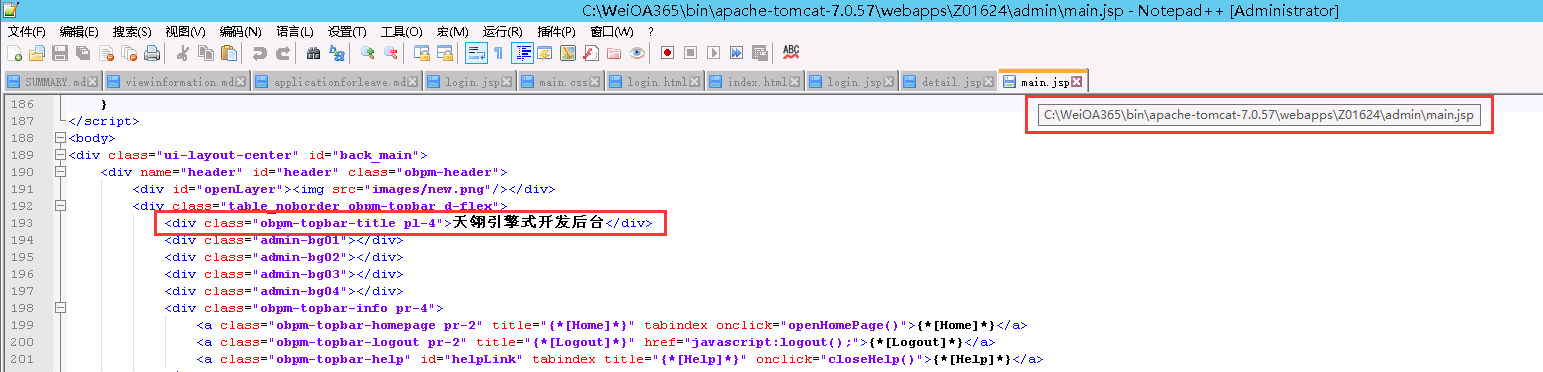Toggle show all characters pilcrow button
Viewport: 1543px width, 372px height.
click(498, 53)
